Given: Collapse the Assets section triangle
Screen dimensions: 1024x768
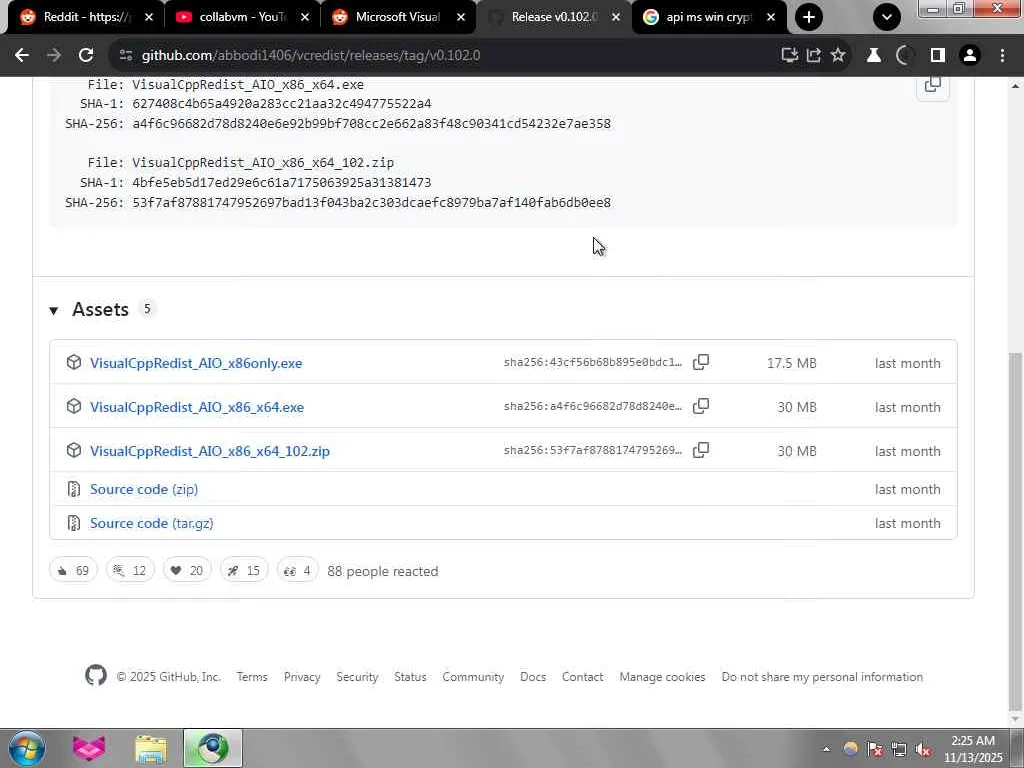Looking at the screenshot, I should 54,311.
